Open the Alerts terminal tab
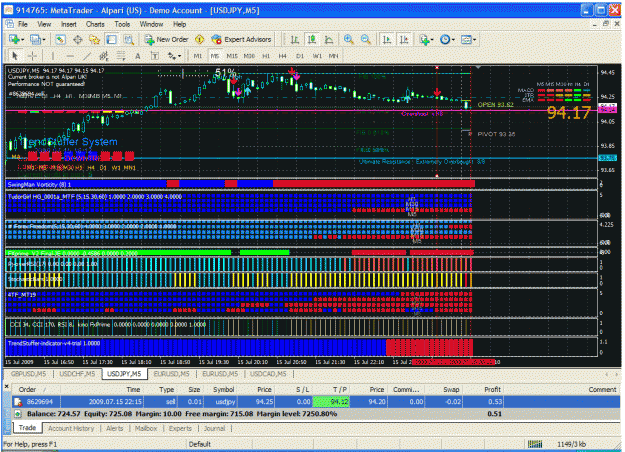Image resolution: width=625 pixels, height=452 pixels. click(x=115, y=428)
